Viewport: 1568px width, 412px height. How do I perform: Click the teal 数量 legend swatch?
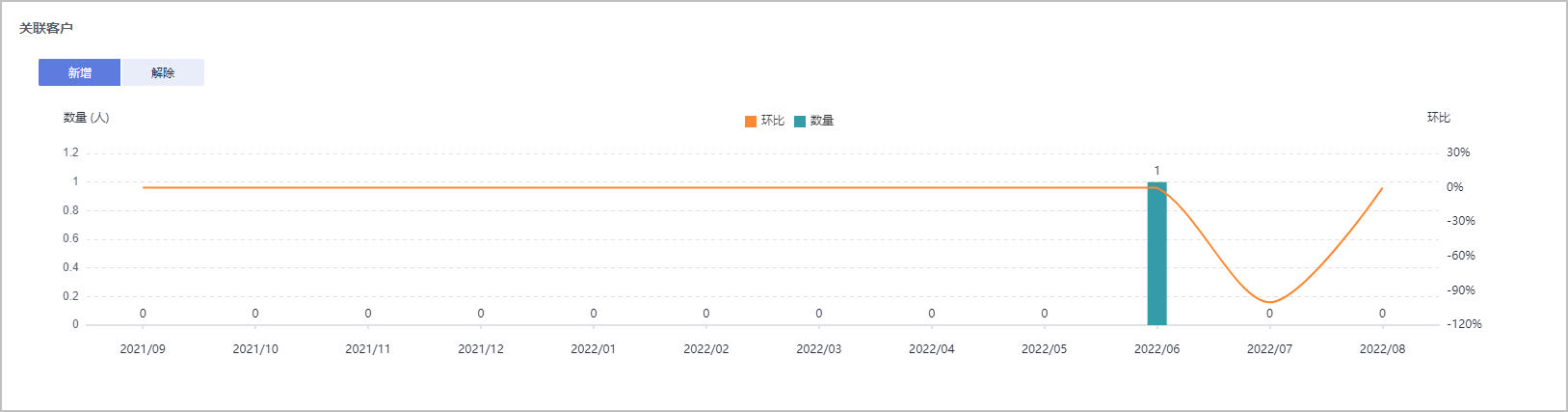[x=800, y=121]
